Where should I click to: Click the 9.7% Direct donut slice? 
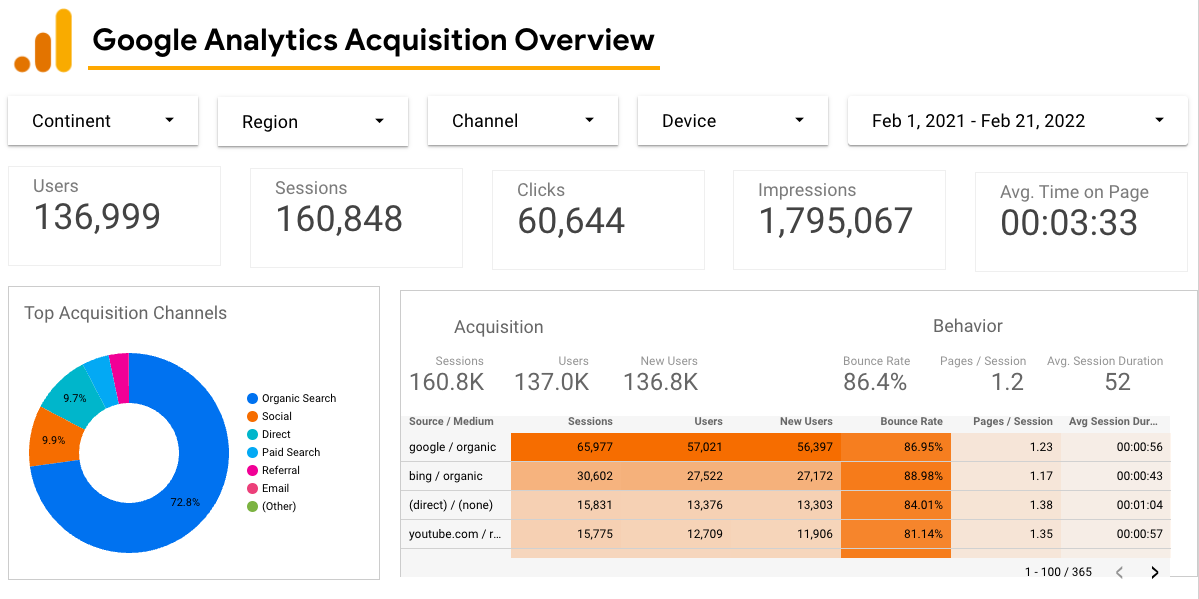pyautogui.click(x=73, y=398)
